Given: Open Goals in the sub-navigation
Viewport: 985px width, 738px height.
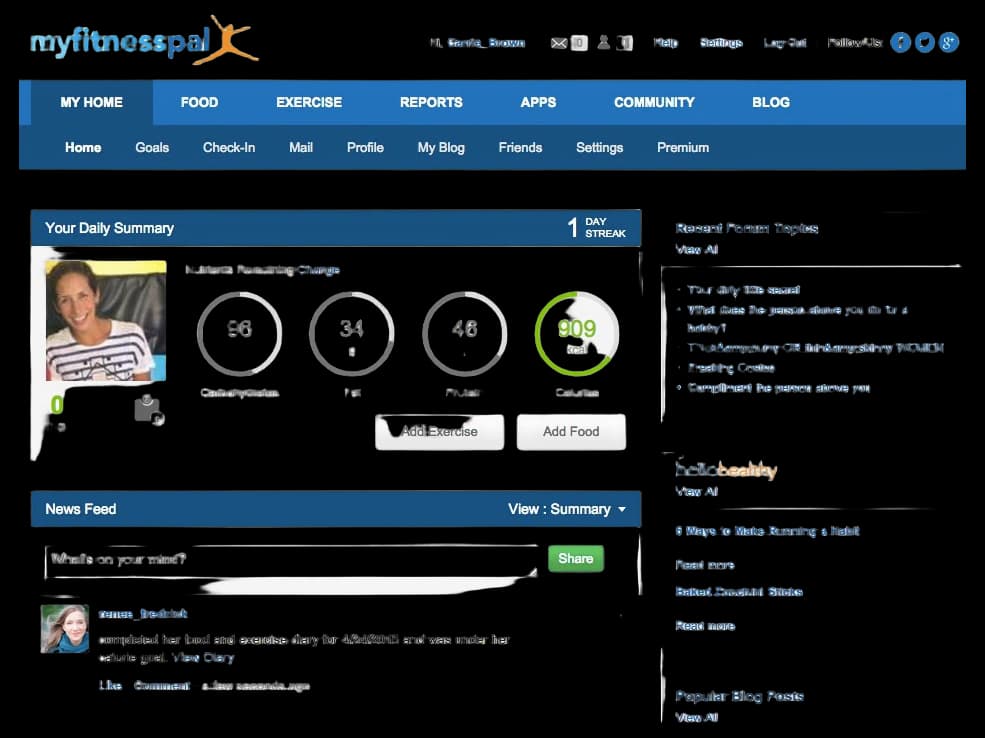Looking at the screenshot, I should [152, 148].
